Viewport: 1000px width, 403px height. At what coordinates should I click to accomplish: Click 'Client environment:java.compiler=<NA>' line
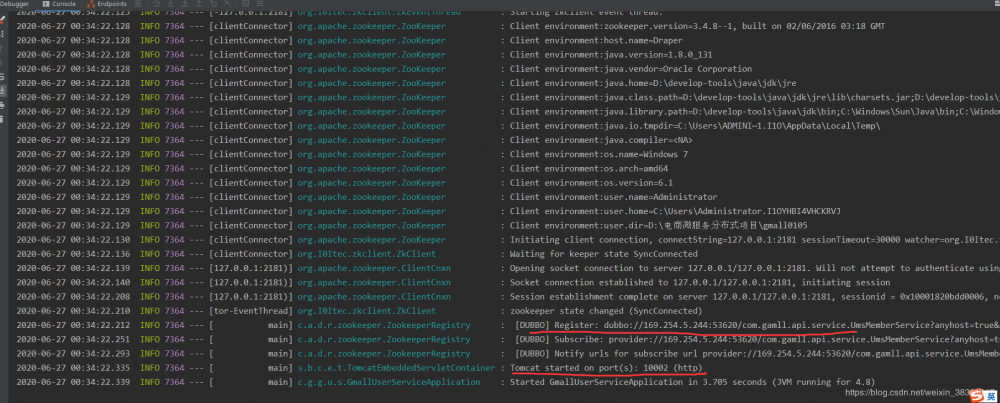point(601,140)
